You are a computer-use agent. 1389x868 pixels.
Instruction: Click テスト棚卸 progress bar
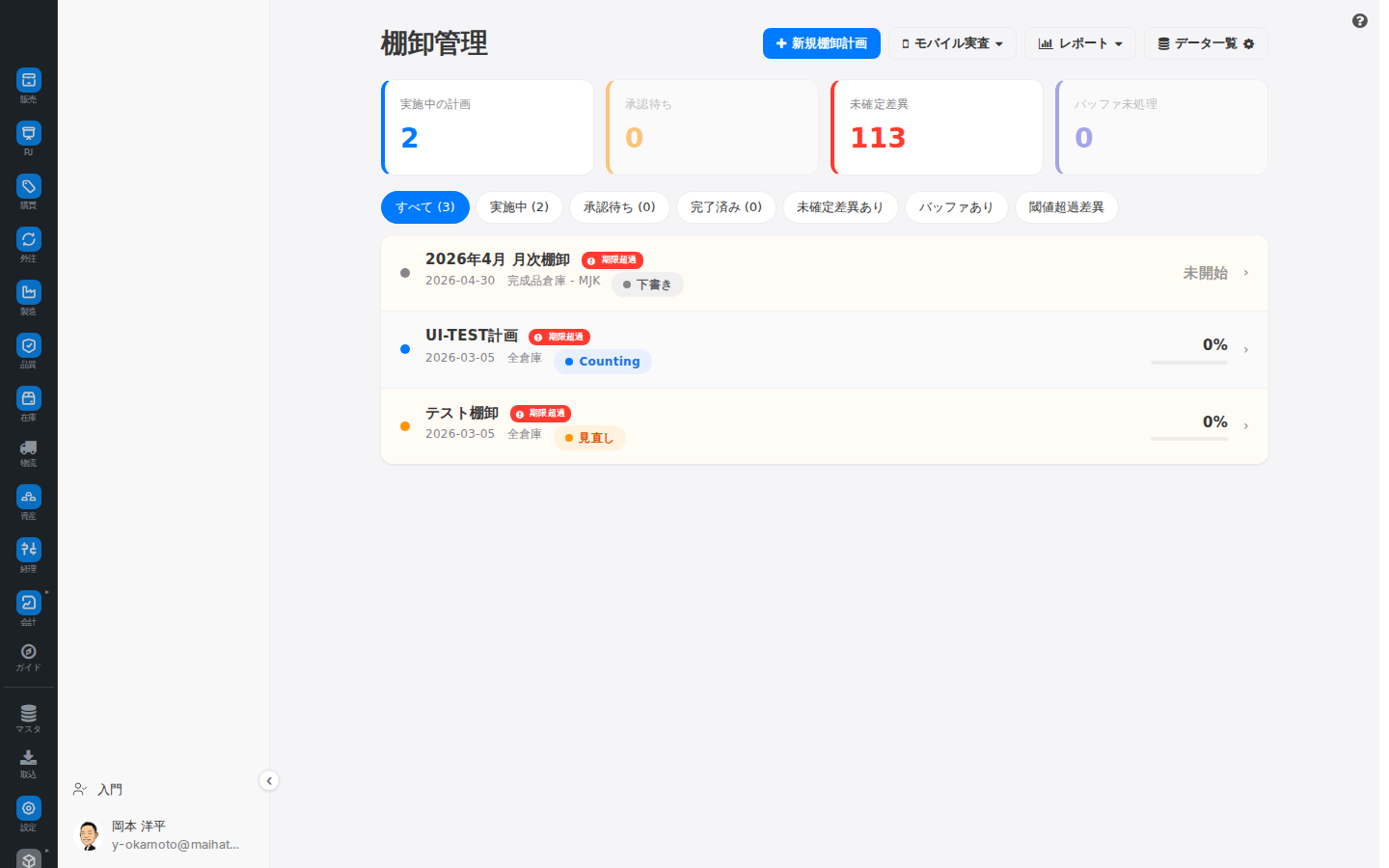[1189, 439]
